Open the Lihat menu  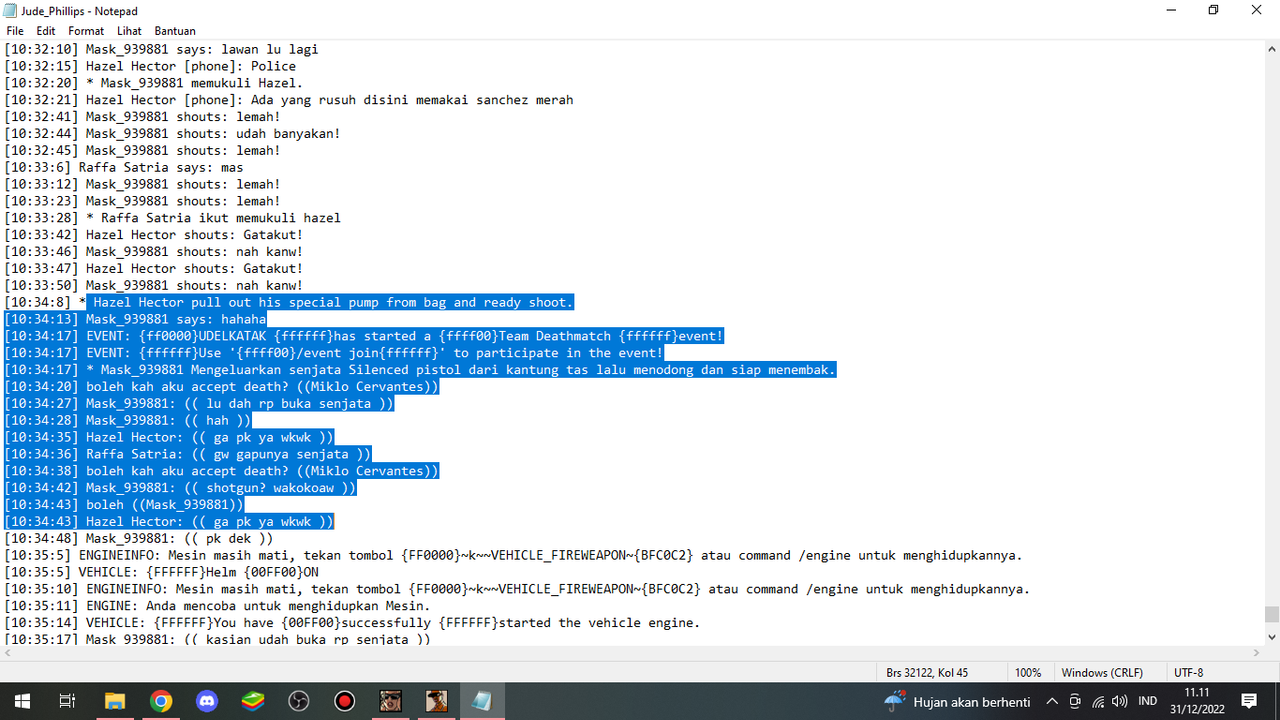[x=129, y=31]
